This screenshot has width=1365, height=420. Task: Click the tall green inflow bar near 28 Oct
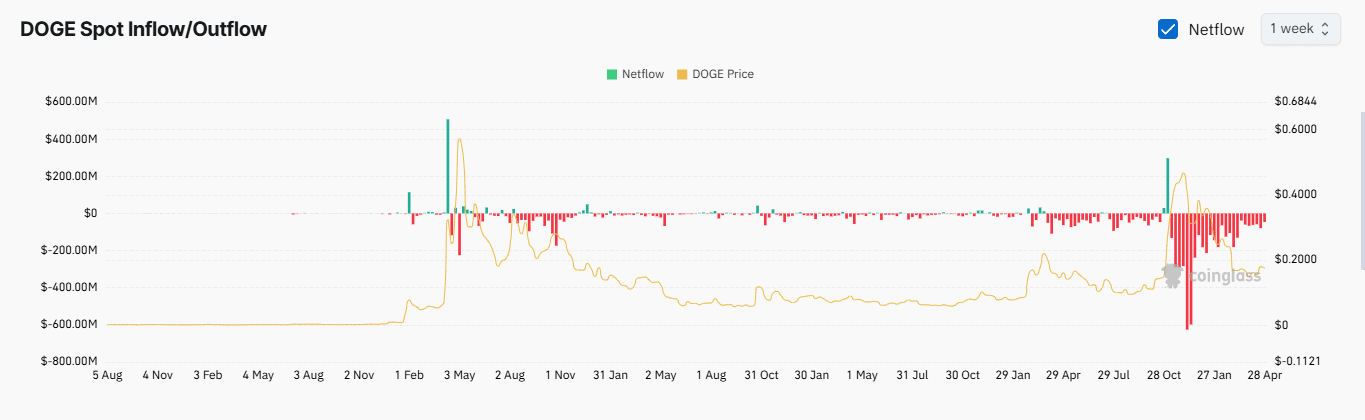[1167, 185]
